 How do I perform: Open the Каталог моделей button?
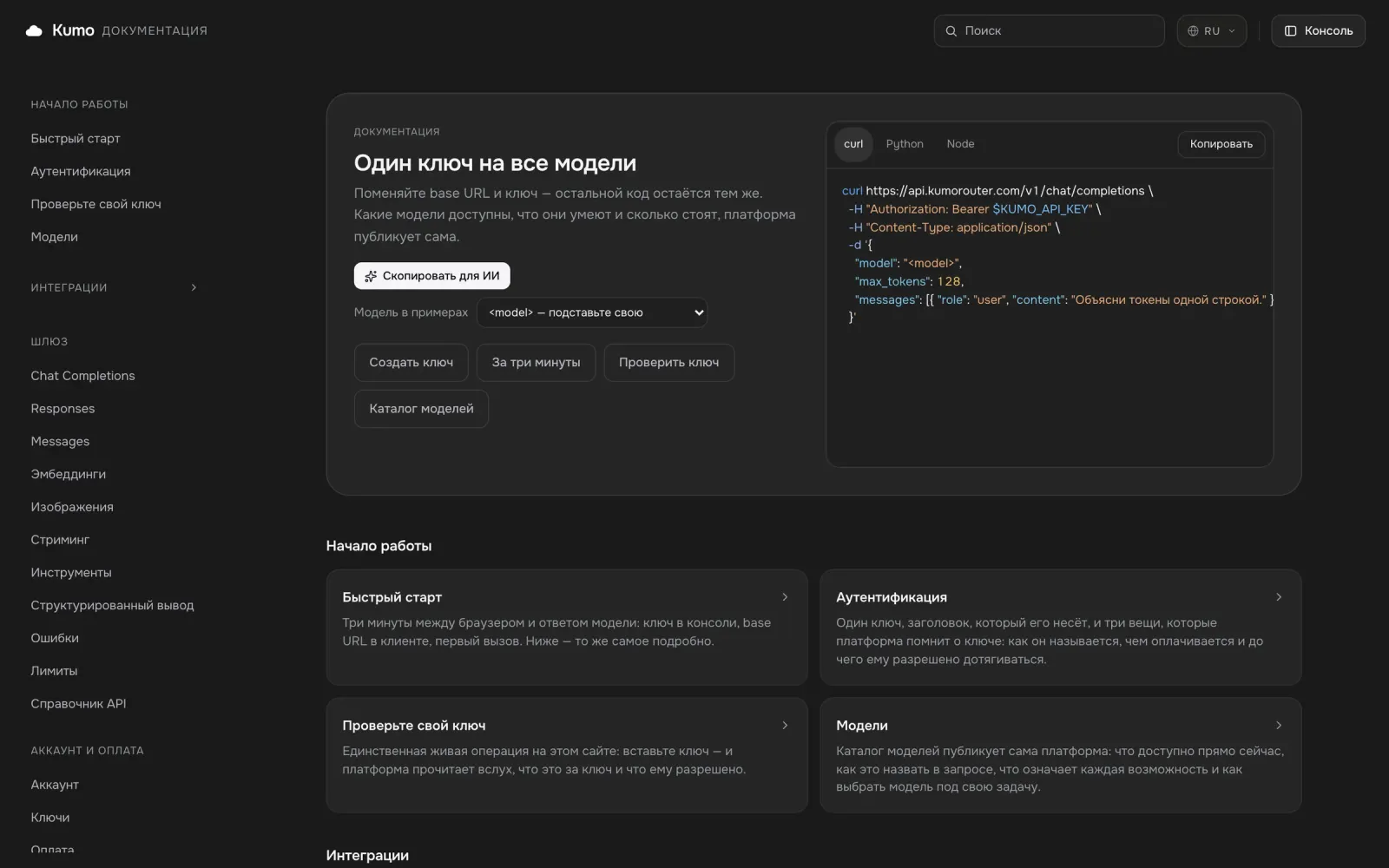421,409
